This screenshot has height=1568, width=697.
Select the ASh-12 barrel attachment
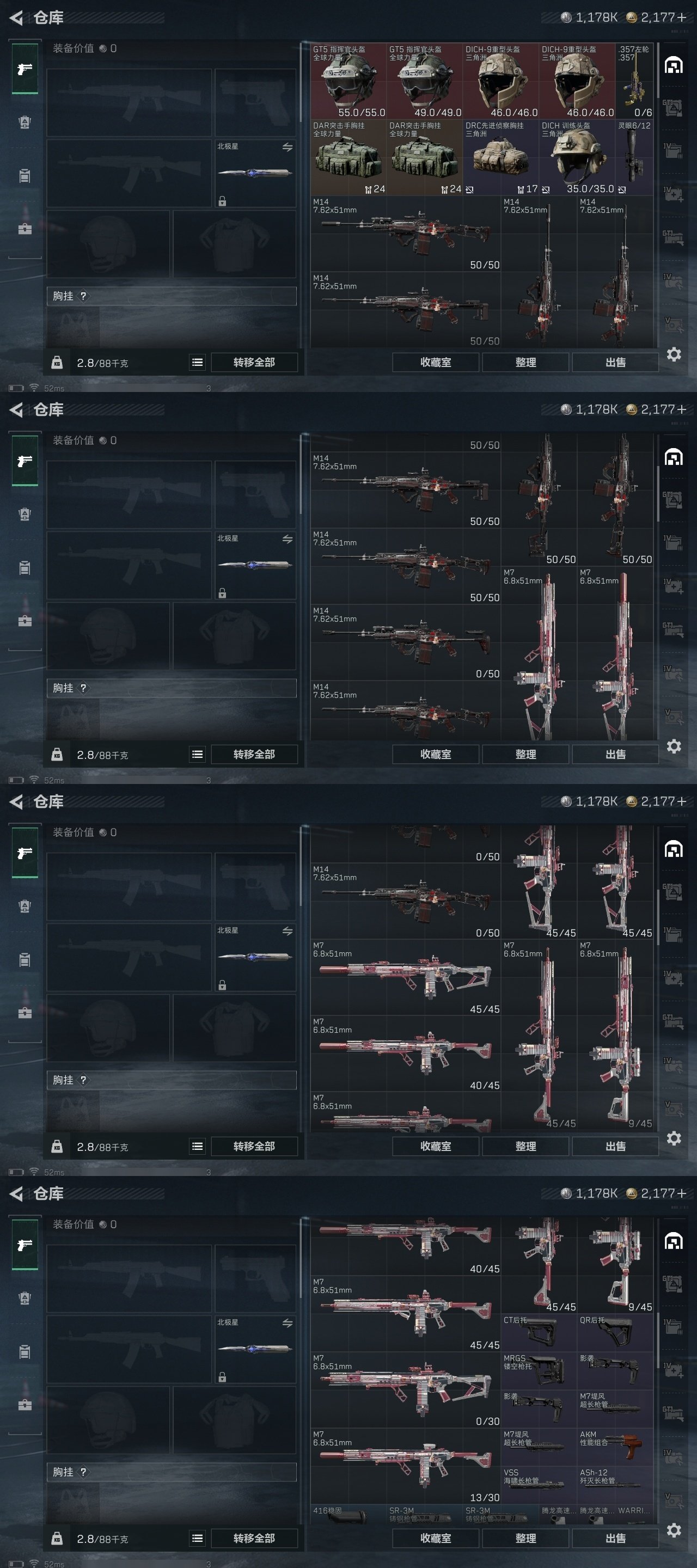615,1485
